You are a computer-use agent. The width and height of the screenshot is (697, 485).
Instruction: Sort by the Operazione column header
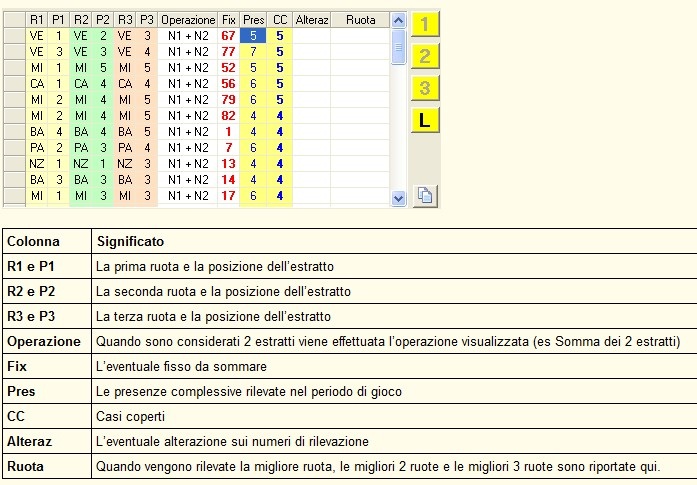pos(188,20)
